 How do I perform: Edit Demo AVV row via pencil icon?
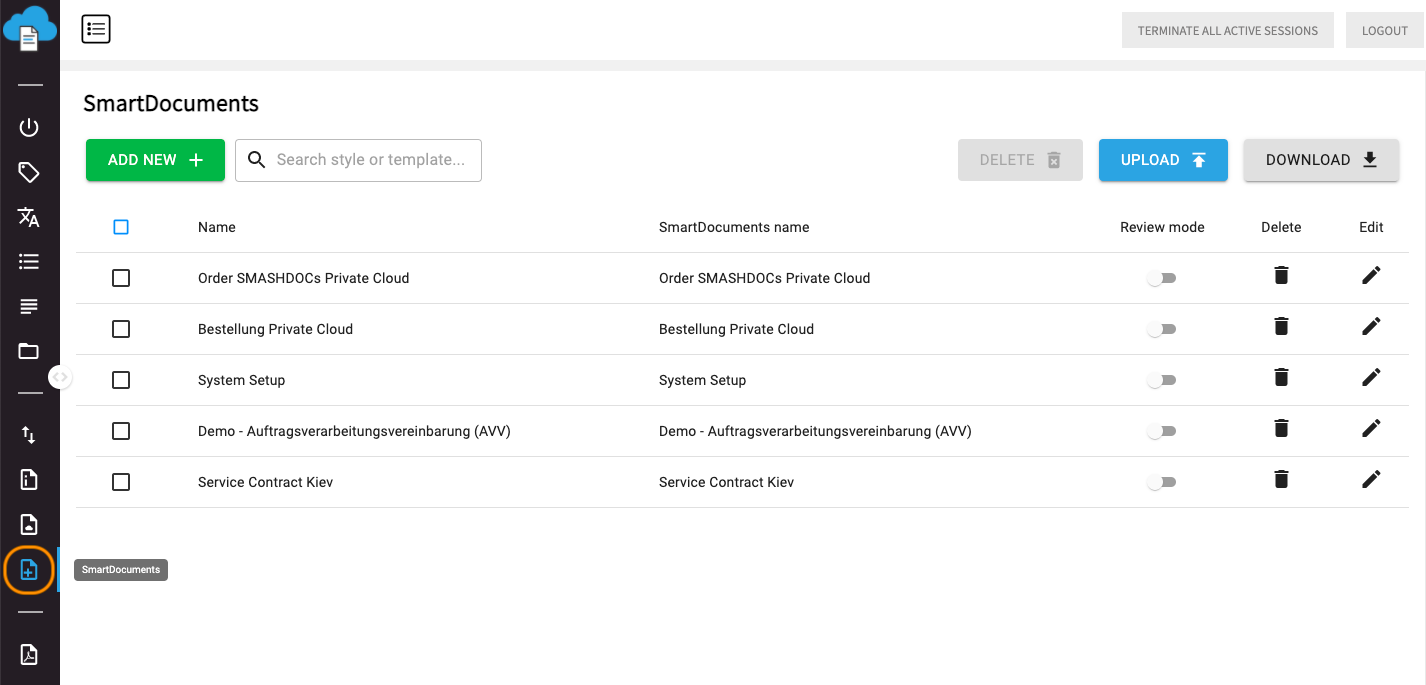tap(1371, 428)
